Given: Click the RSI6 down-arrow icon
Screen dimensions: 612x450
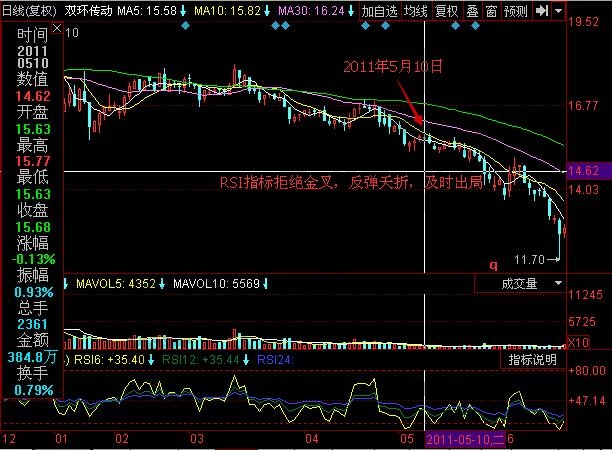Looking at the screenshot, I should pos(150,359).
